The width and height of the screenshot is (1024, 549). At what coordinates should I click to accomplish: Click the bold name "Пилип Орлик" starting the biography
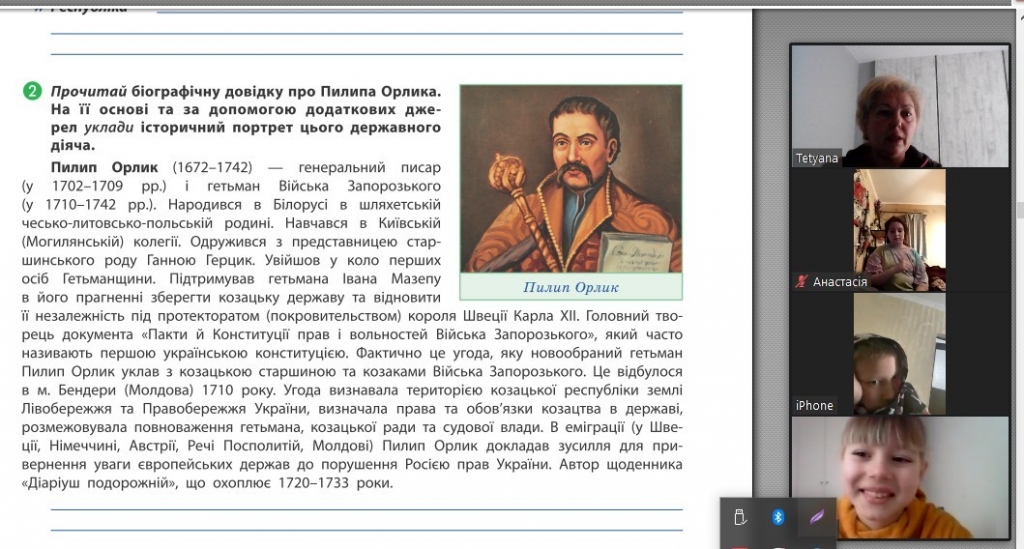[104, 168]
